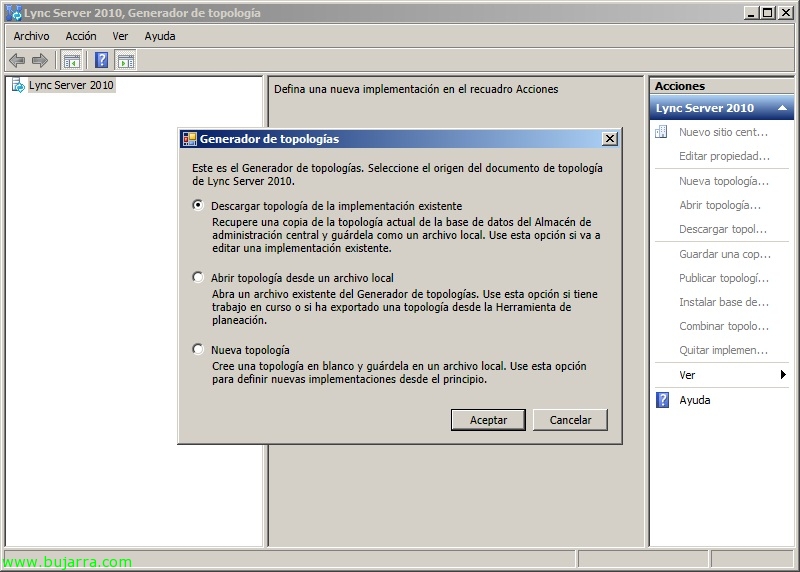Click the Ver item in Acciones pane
Screen dimensions: 800x572
(x=687, y=375)
